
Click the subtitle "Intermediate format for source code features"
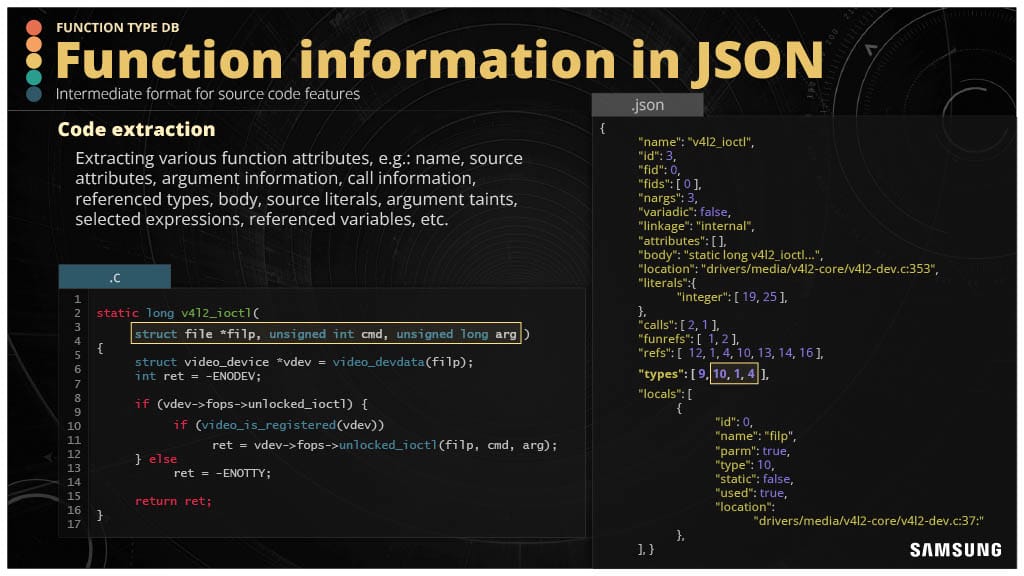(x=208, y=94)
